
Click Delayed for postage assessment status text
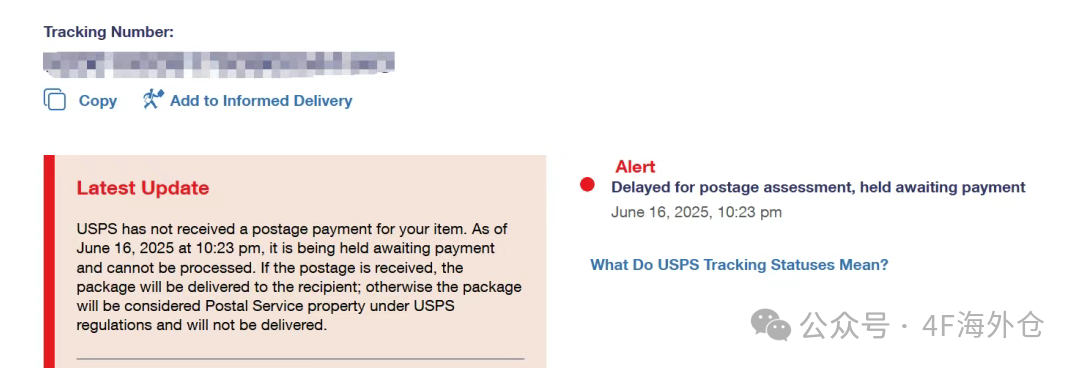click(818, 187)
